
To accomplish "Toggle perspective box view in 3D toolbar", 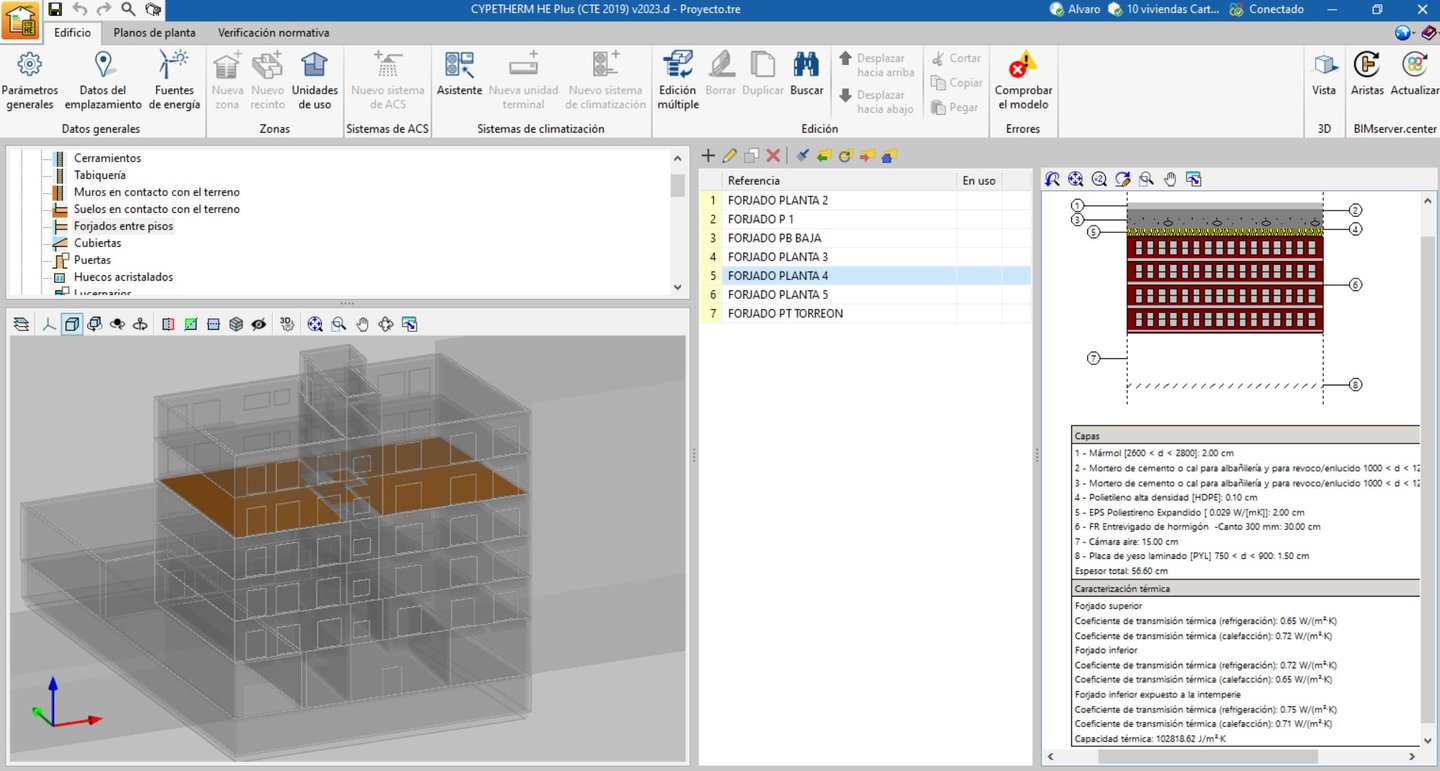I will [72, 324].
